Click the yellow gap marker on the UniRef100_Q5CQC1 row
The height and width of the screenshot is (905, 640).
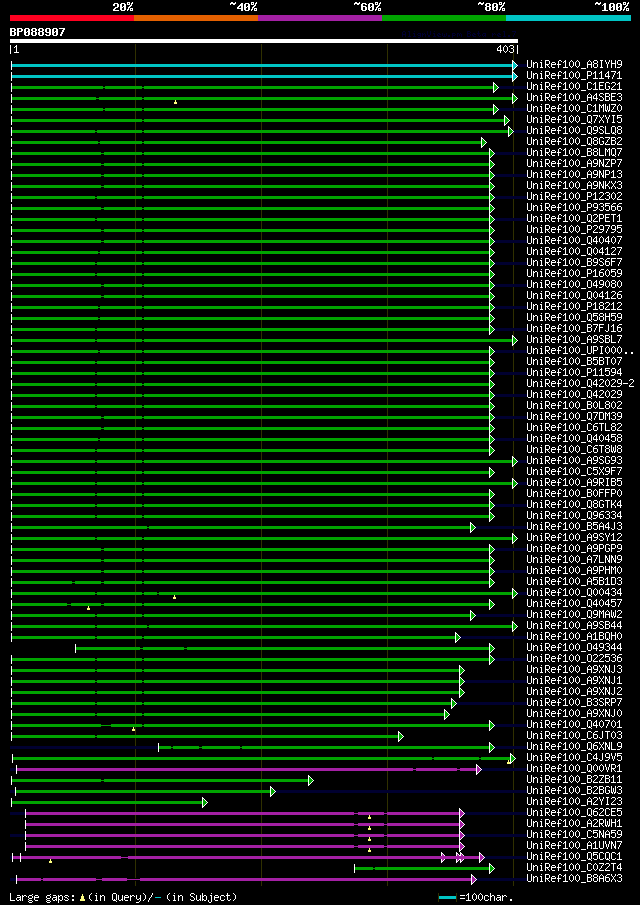click(50, 861)
